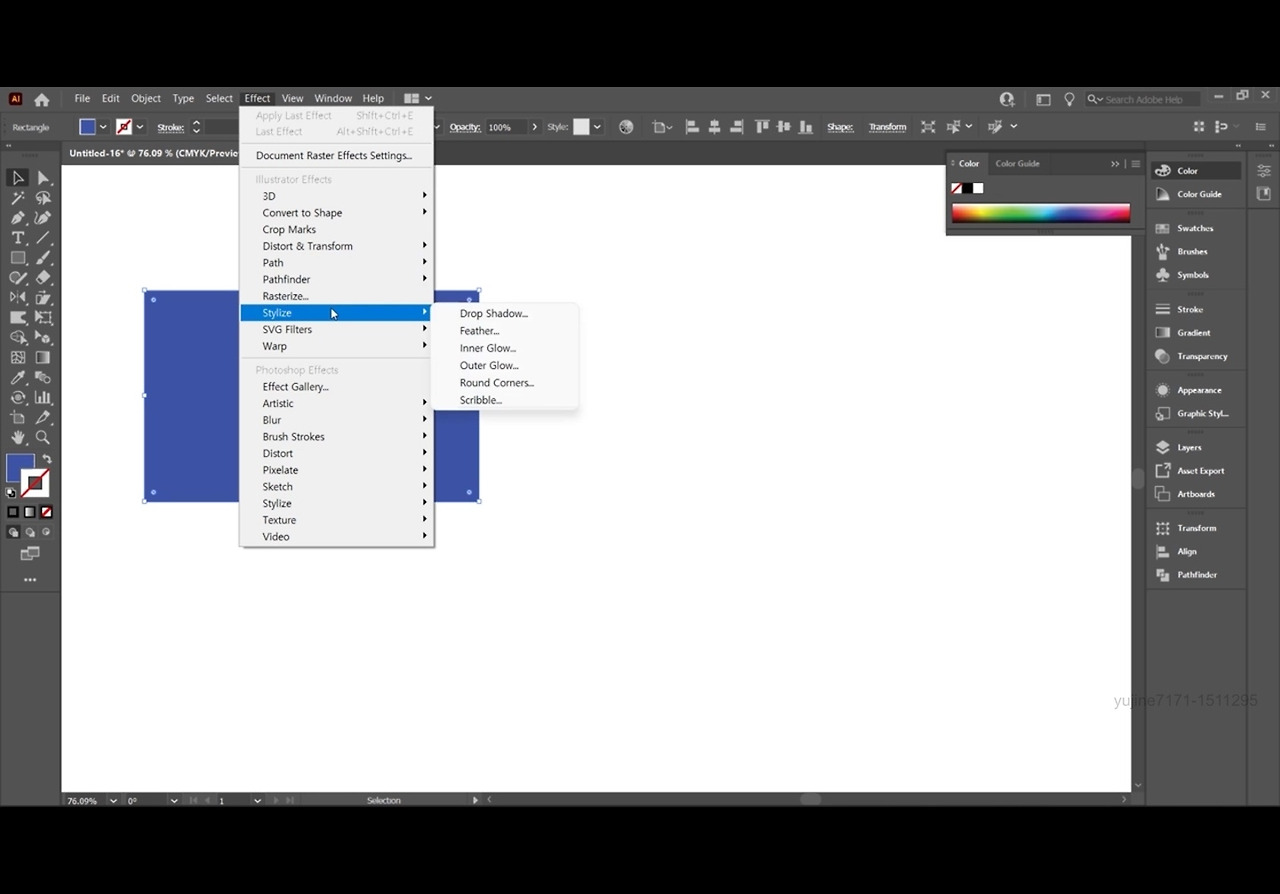This screenshot has height=894, width=1280.
Task: Open the graphic Style dropdown
Action: [597, 127]
